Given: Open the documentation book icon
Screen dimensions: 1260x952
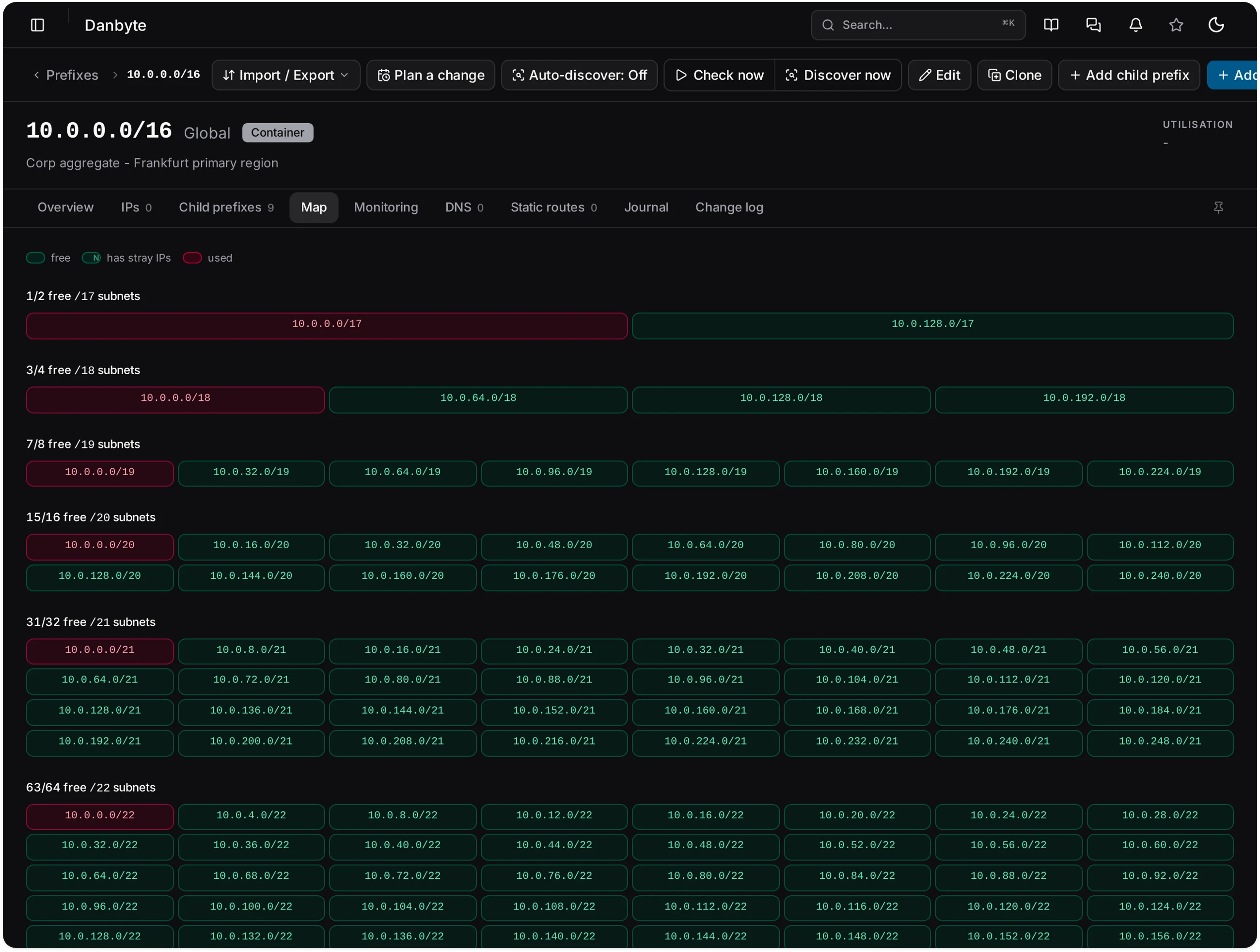Looking at the screenshot, I should tap(1051, 25).
